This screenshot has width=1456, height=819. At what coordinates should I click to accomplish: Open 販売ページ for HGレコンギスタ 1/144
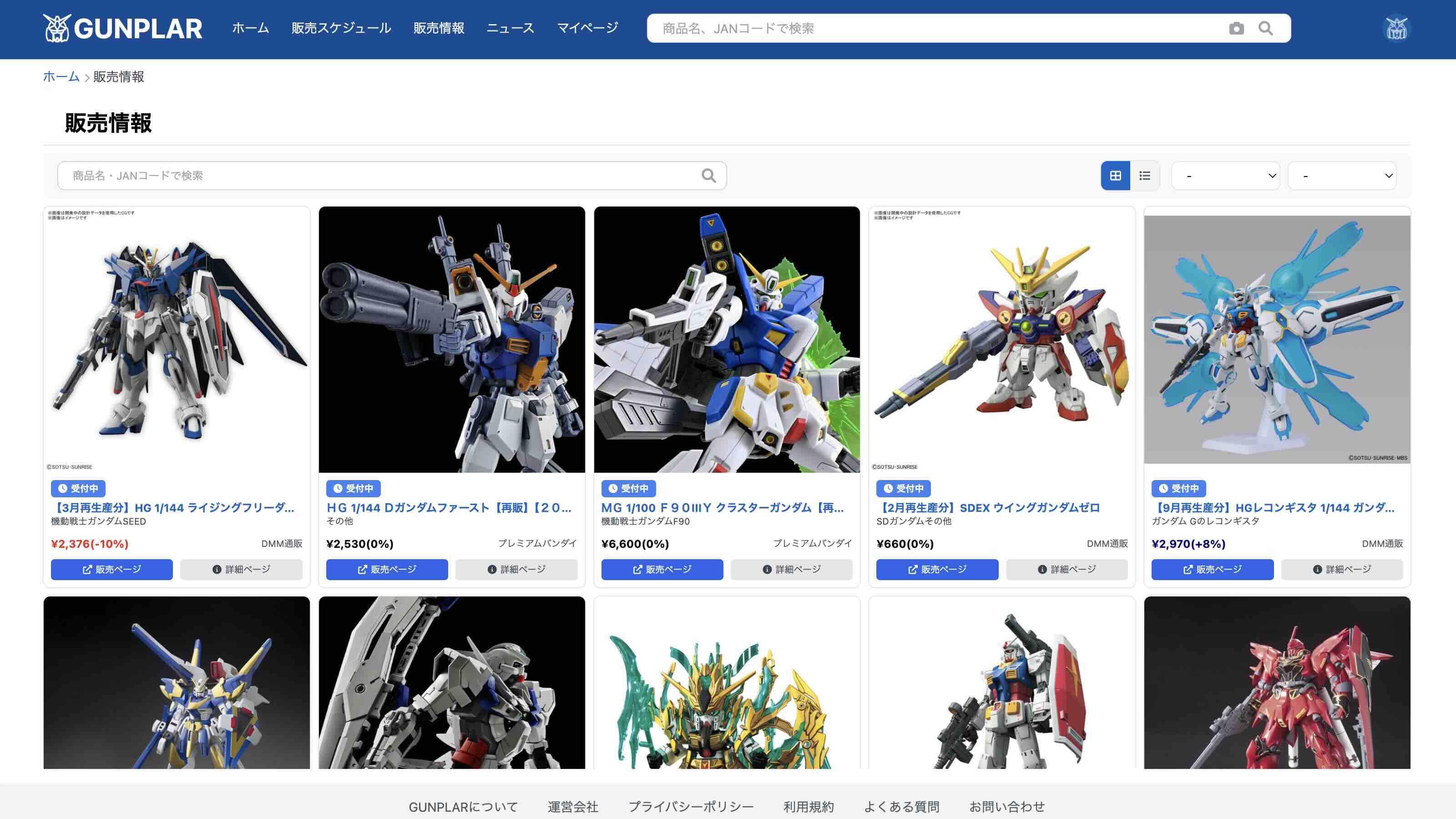tap(1213, 569)
